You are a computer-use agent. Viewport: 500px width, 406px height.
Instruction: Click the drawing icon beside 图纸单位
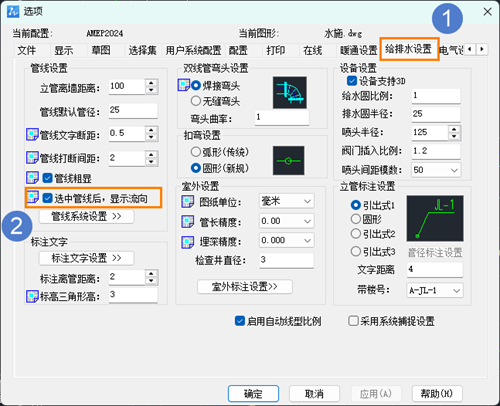click(x=188, y=202)
